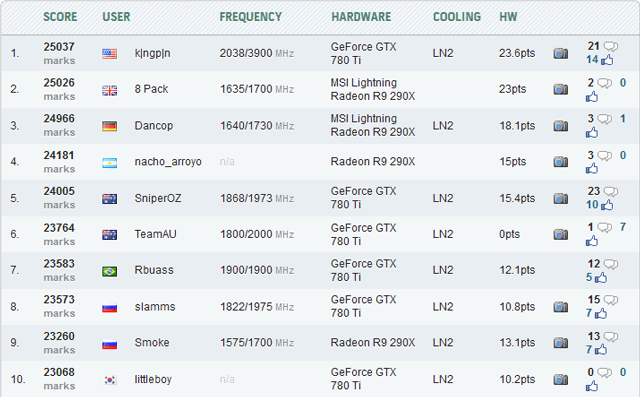Click the 0pts value in TeamAU's row

tap(509, 234)
